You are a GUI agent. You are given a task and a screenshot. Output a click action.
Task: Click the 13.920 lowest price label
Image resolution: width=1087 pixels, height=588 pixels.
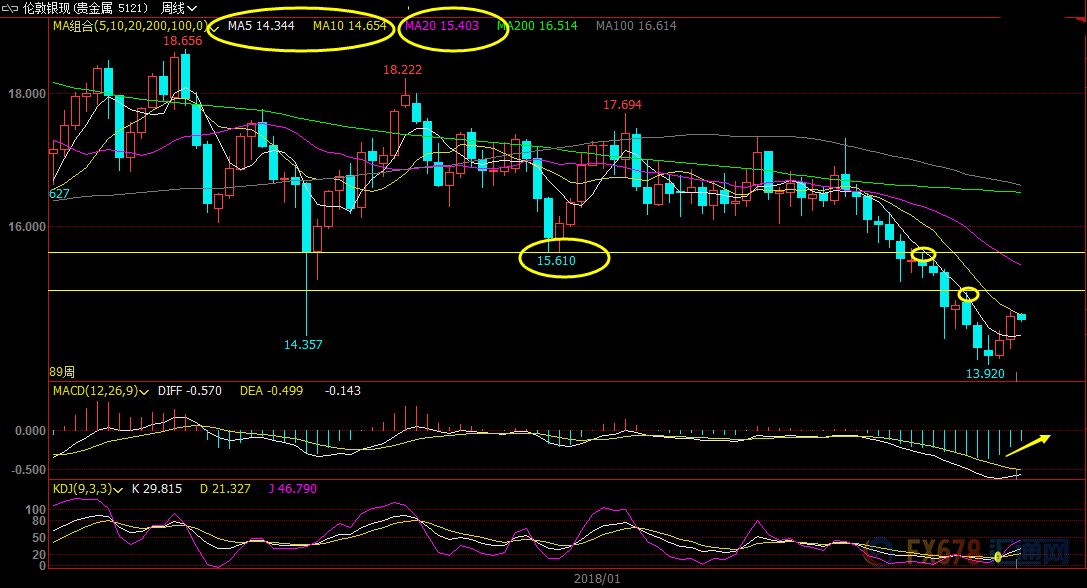[985, 374]
